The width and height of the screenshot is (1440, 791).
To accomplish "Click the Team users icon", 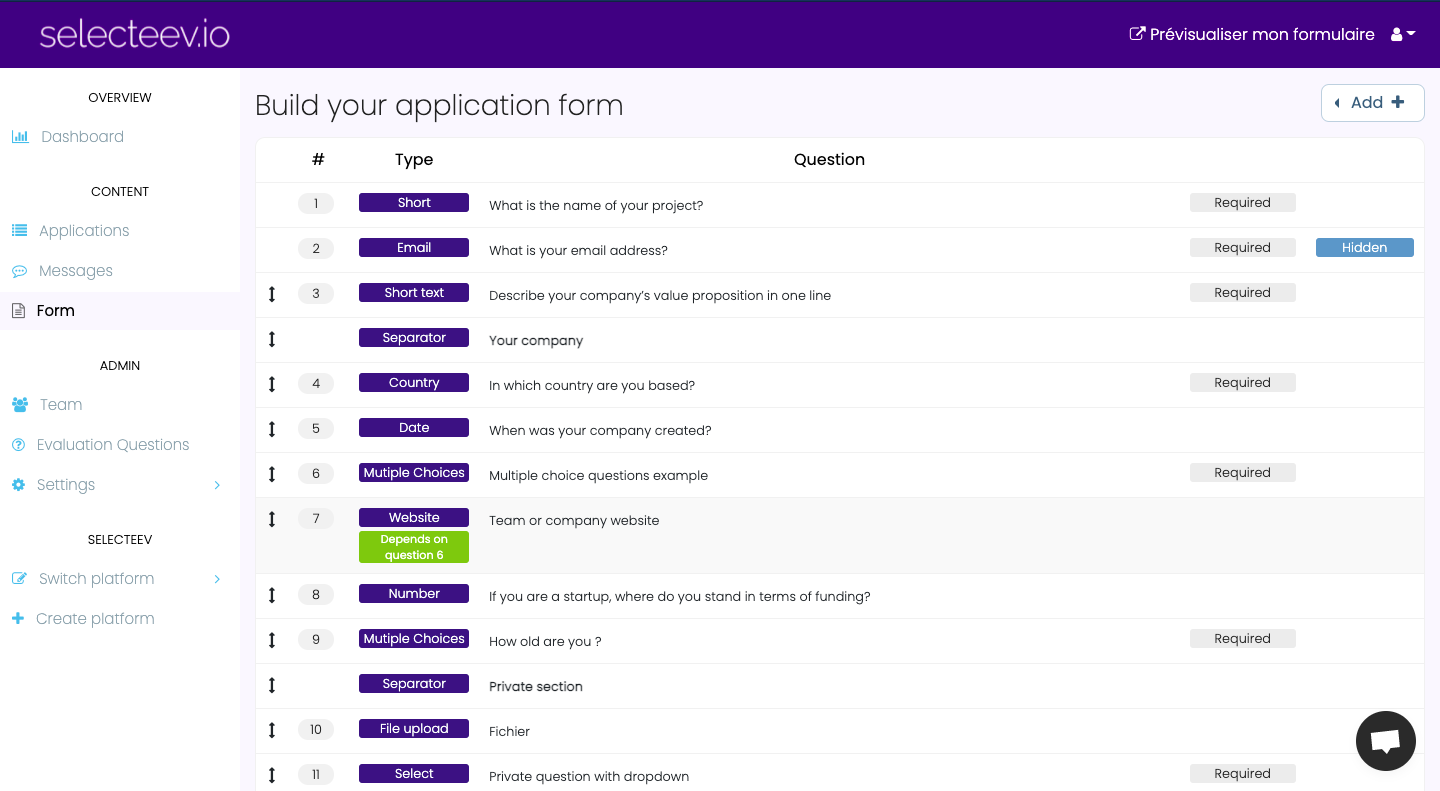I will click(18, 404).
